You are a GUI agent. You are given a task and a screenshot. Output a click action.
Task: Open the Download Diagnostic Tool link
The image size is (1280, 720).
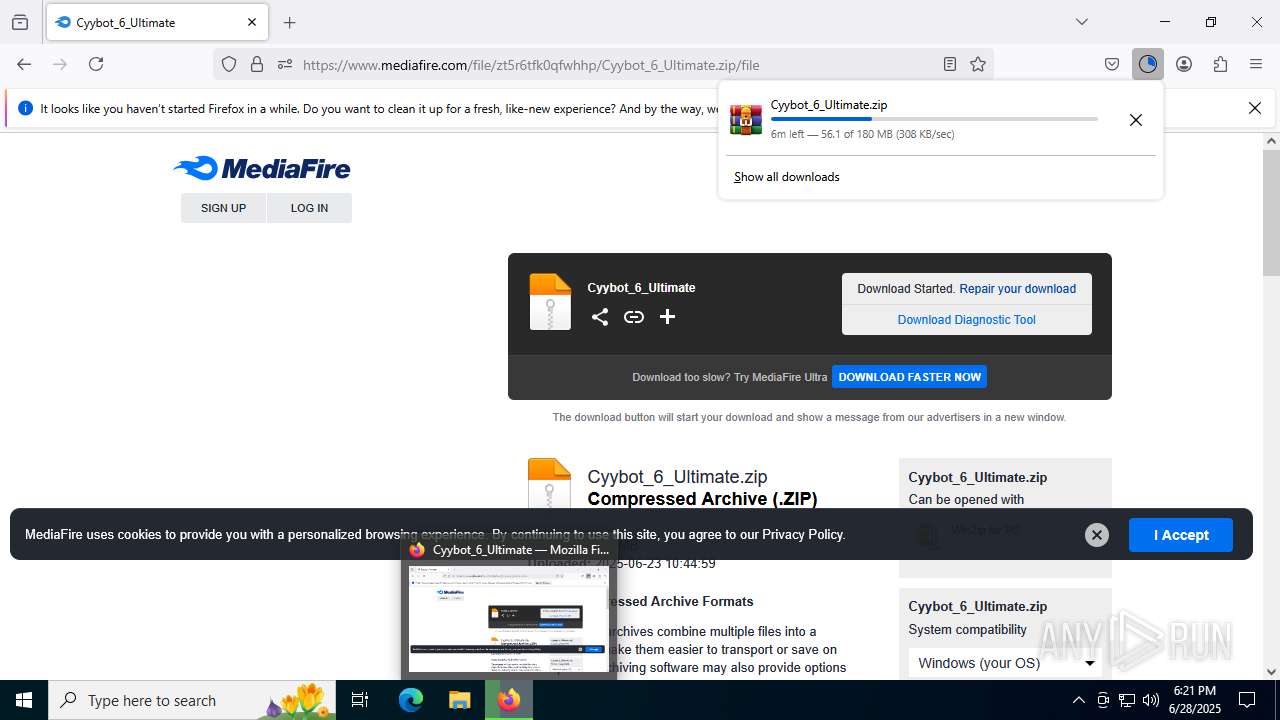[x=967, y=320]
